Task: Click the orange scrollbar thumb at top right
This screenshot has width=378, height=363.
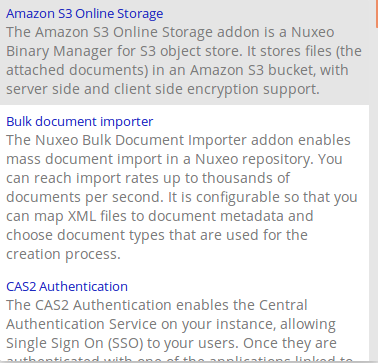Action: 377,13
